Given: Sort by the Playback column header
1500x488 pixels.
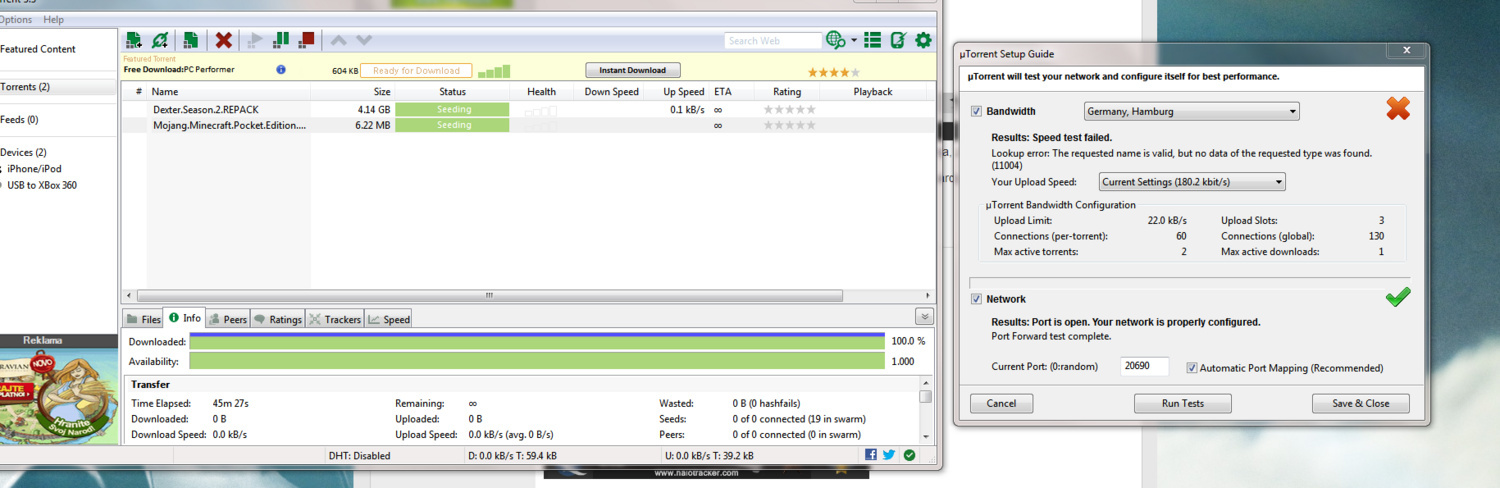Looking at the screenshot, I should [x=872, y=92].
